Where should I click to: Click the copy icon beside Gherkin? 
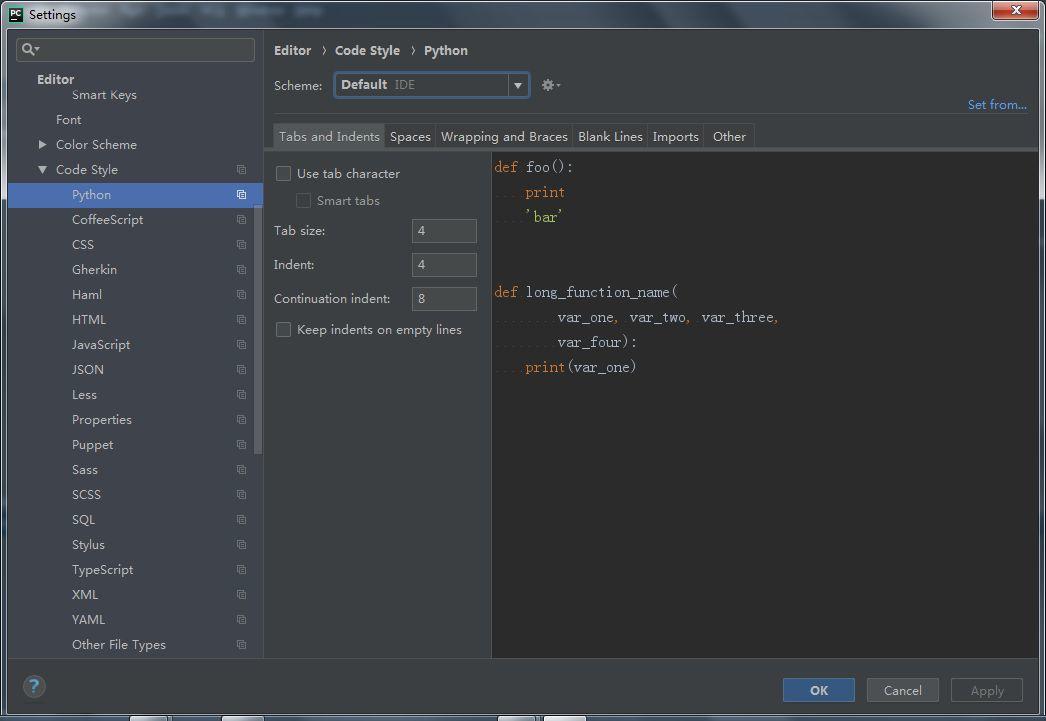tap(241, 270)
